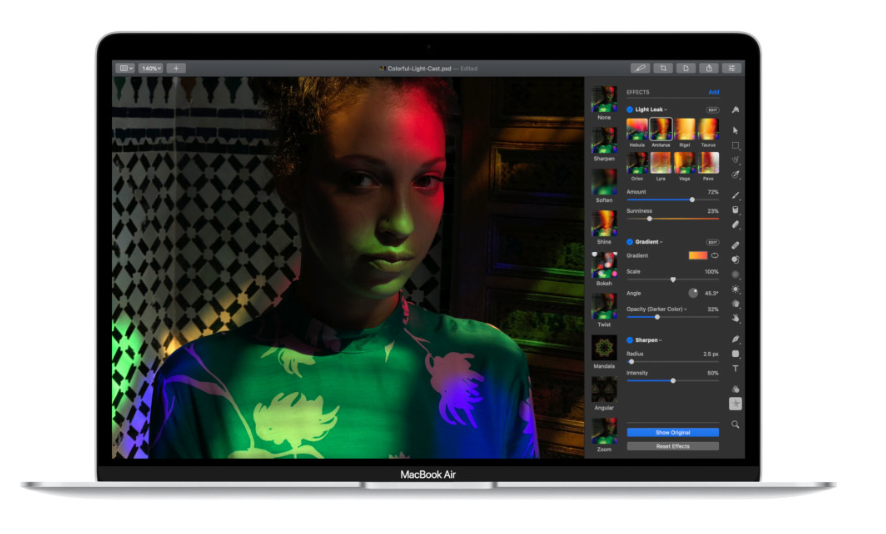The height and width of the screenshot is (534, 886).
Task: Click Add in the Effects panel
Action: point(713,92)
